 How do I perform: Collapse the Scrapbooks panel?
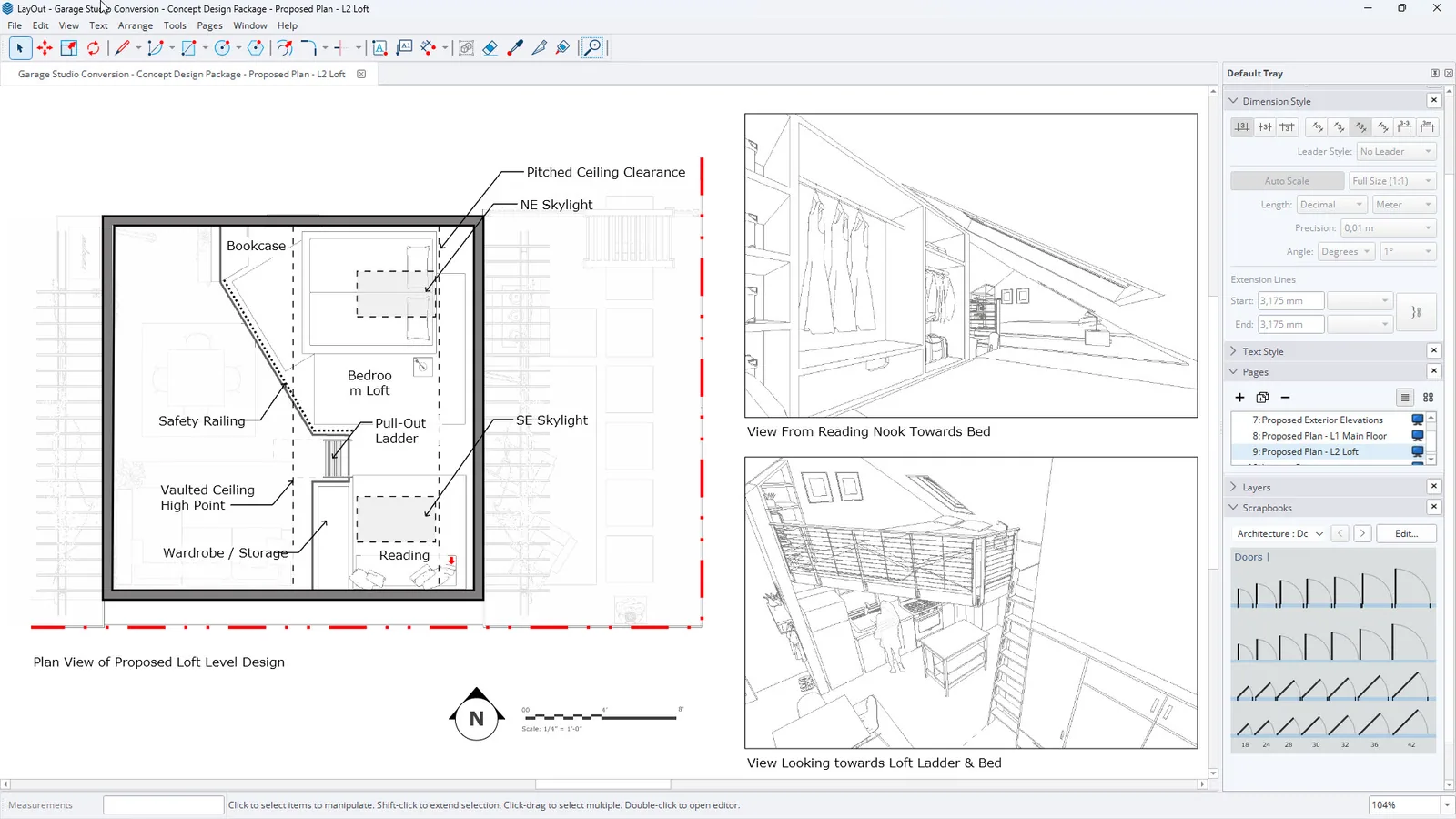pos(1234,508)
